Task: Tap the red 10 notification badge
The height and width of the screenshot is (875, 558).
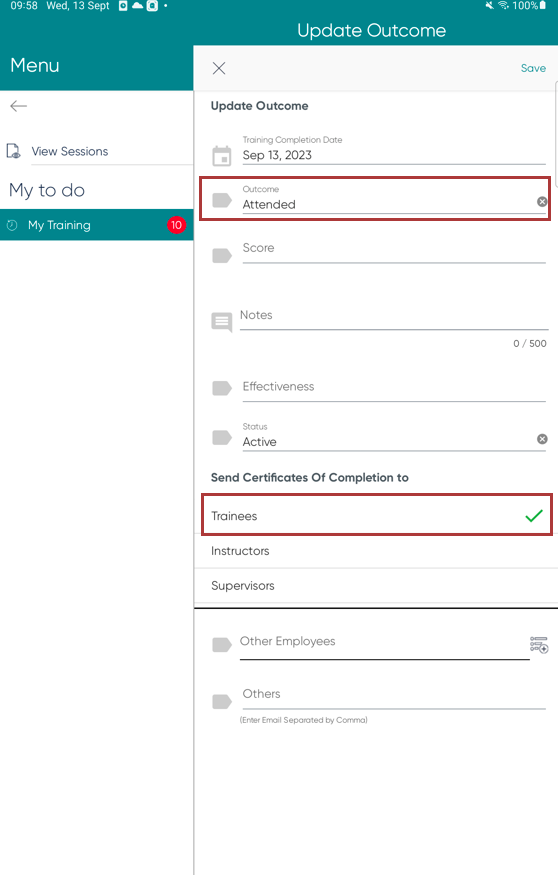Action: [176, 225]
